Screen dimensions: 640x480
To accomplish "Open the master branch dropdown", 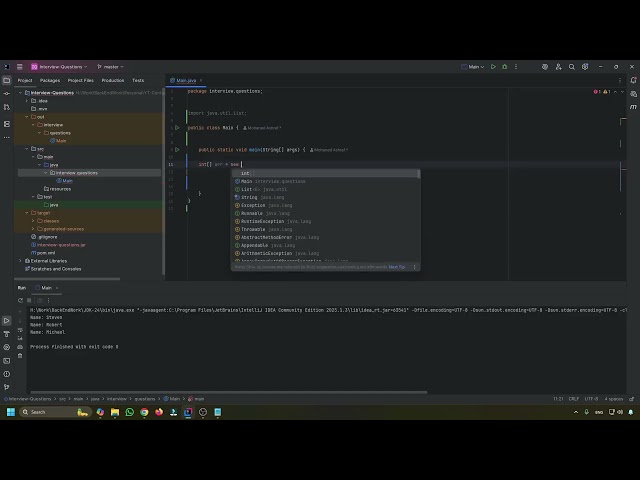I will pos(110,67).
